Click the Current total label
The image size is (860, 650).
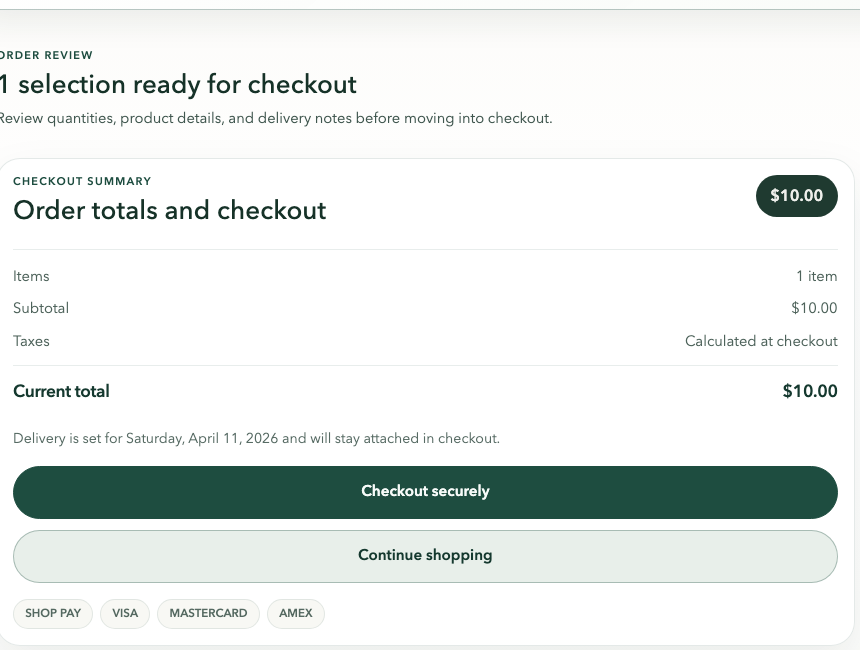click(61, 391)
